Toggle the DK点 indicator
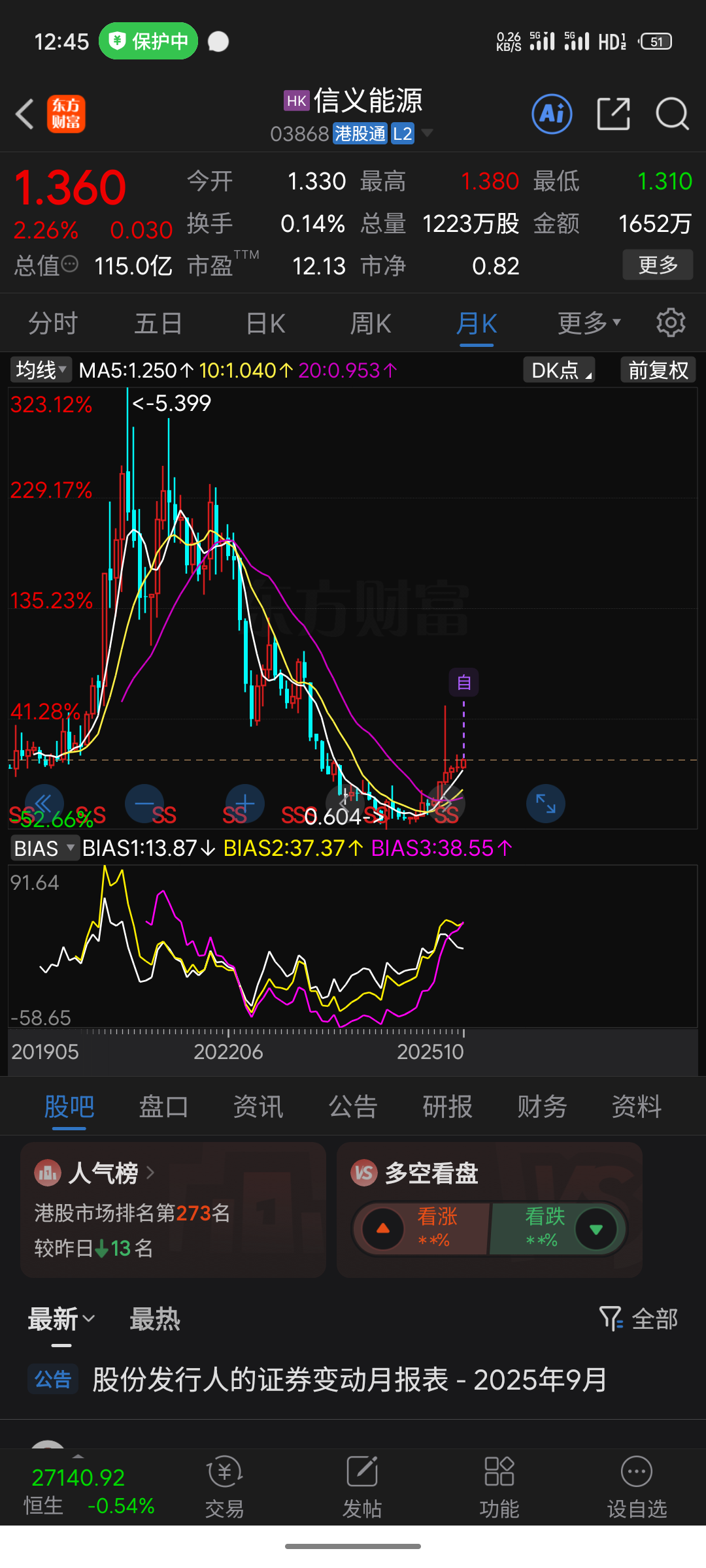 560,370
